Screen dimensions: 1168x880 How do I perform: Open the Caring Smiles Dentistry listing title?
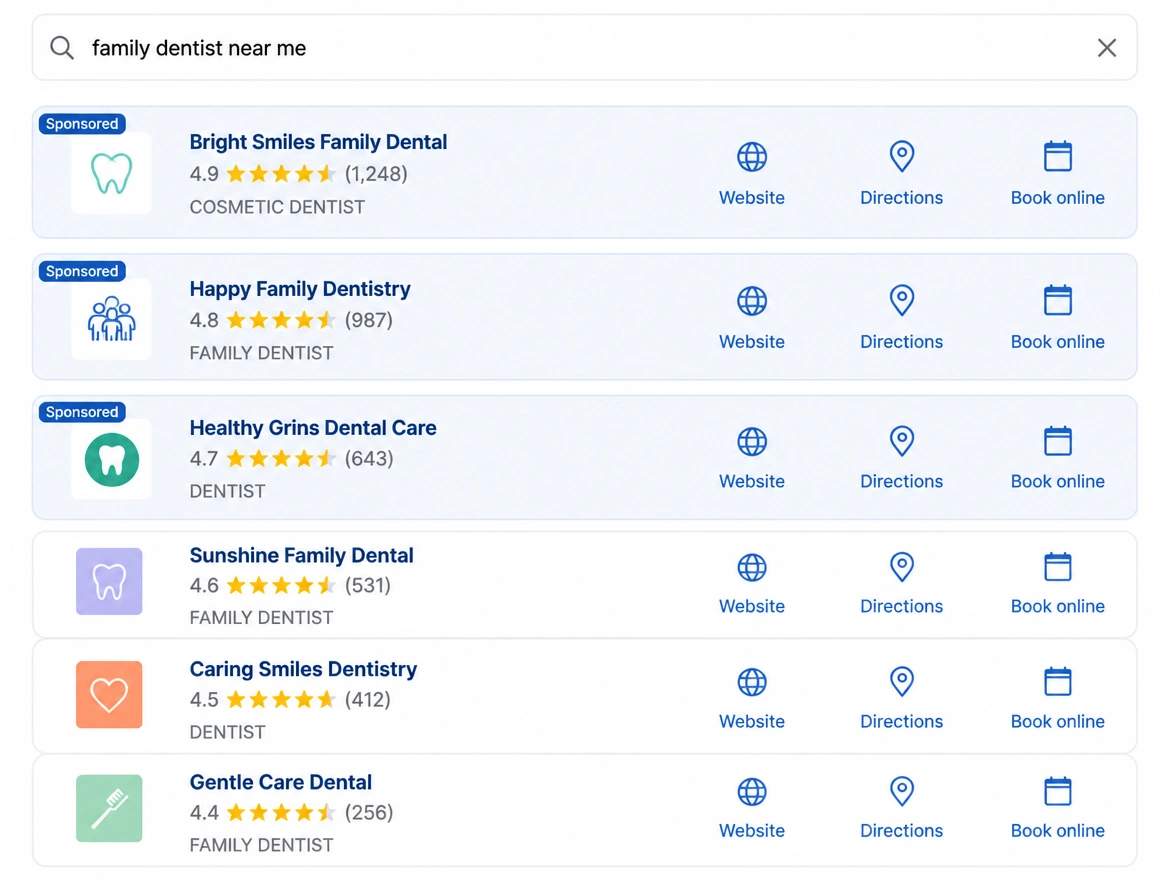point(303,668)
